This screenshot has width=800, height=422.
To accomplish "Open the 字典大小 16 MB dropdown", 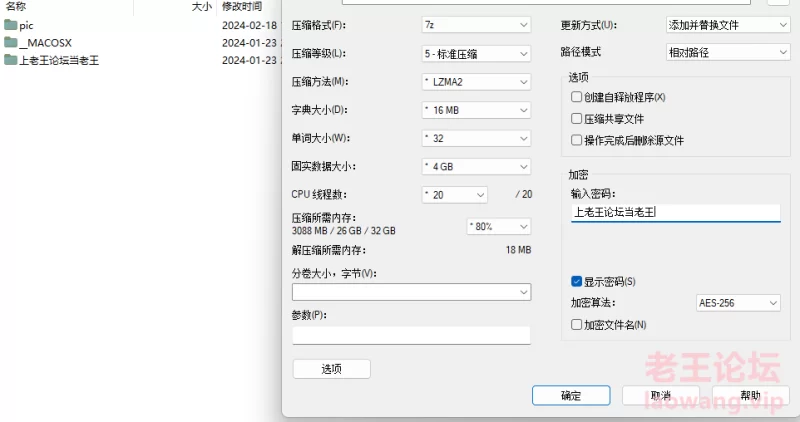I will [476, 110].
